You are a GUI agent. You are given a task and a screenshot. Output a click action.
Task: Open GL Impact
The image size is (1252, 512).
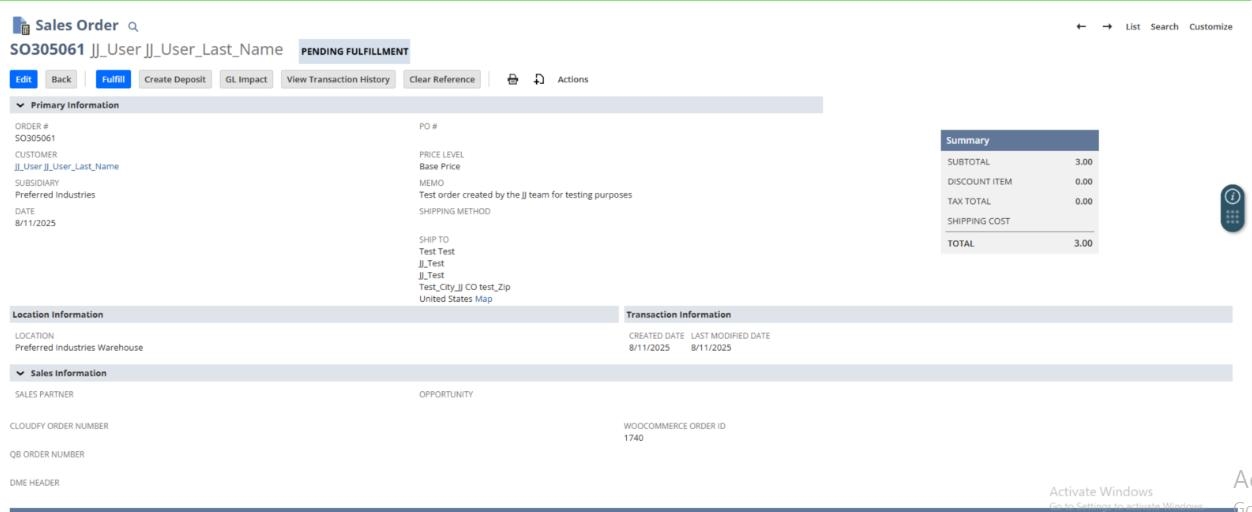tap(247, 79)
